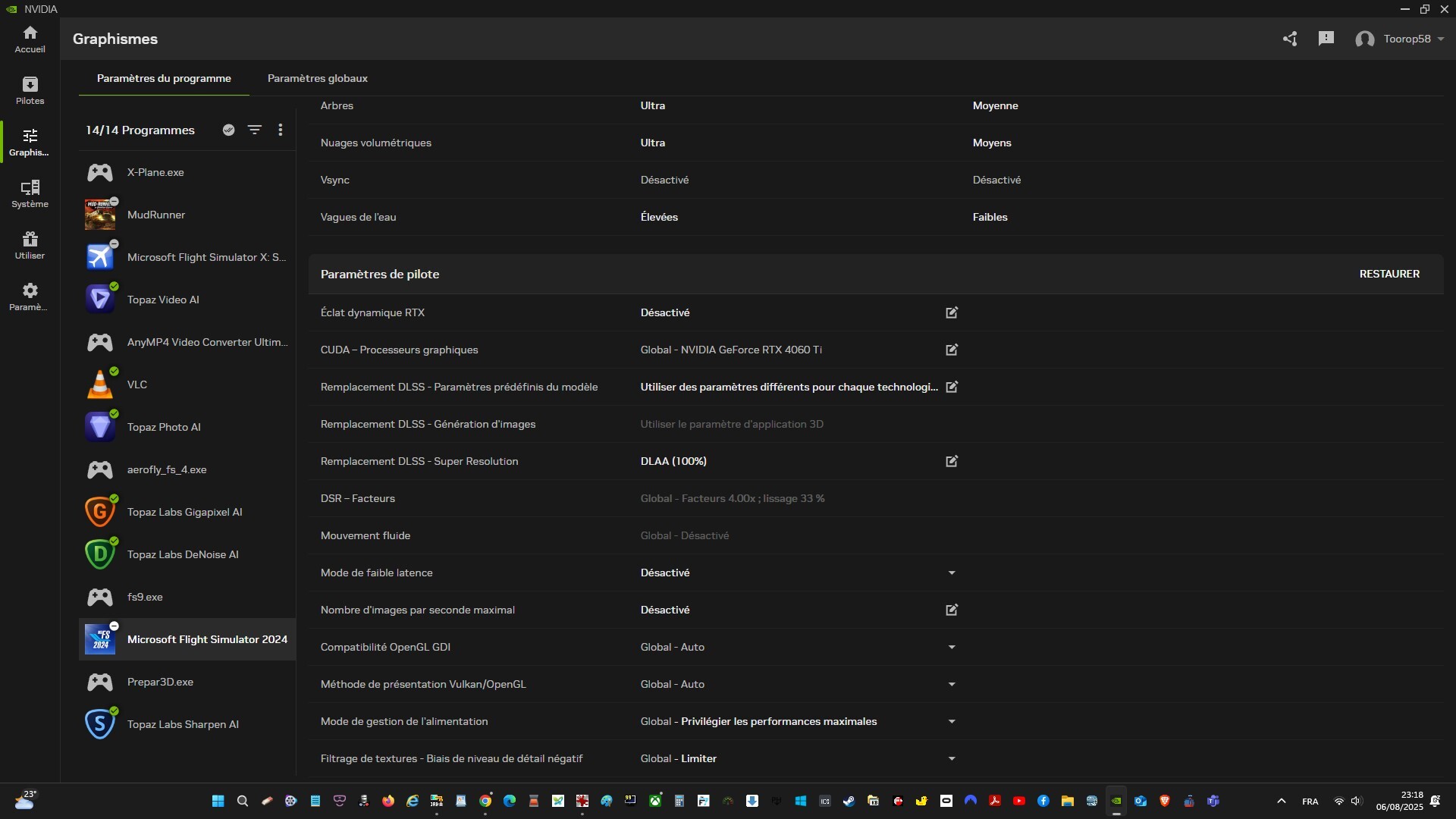Expand Mode de faible latence dropdown

[952, 573]
